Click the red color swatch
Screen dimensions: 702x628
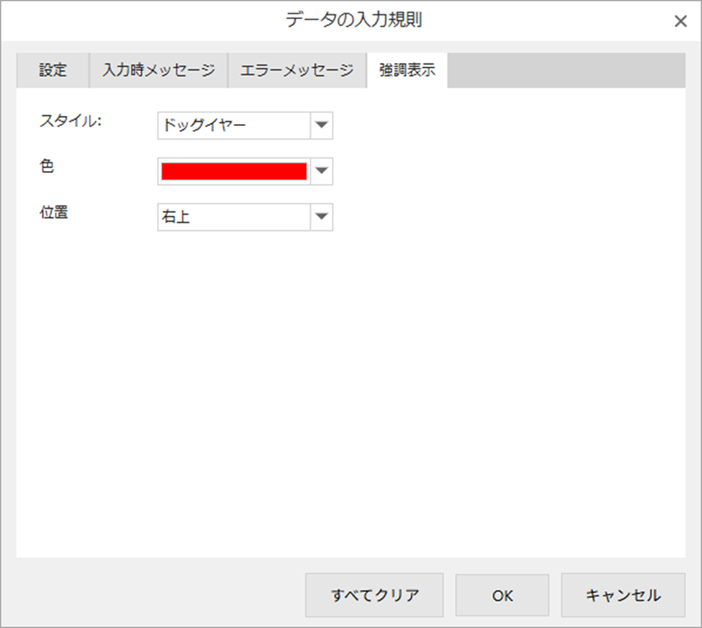[234, 171]
